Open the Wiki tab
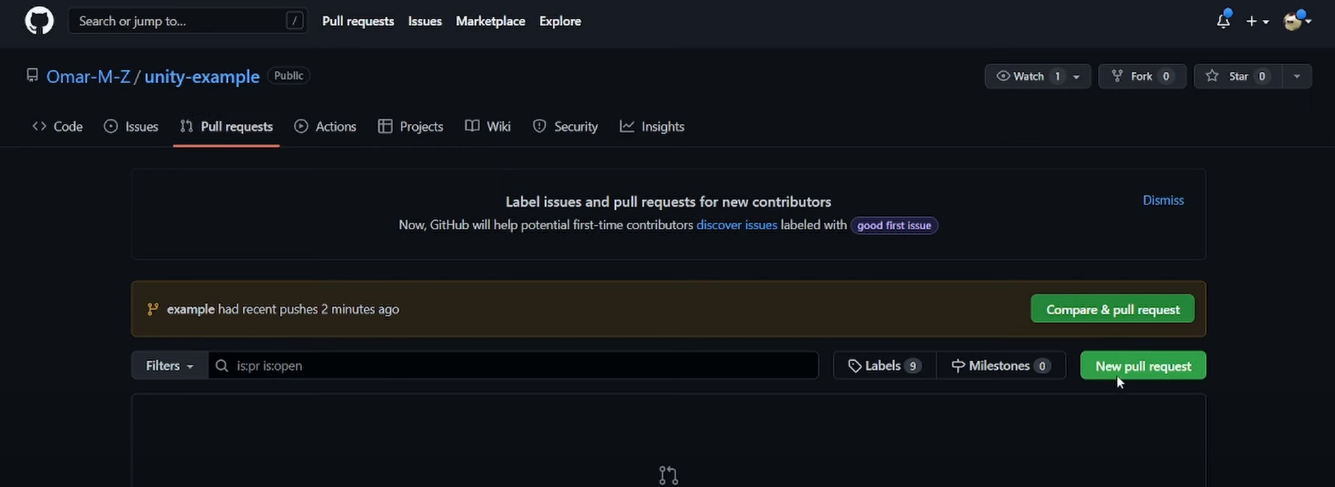This screenshot has height=487, width=1335. [488, 127]
